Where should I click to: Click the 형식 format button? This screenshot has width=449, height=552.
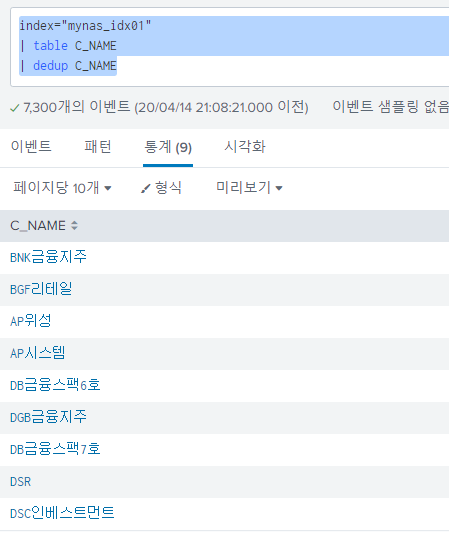[x=161, y=188]
